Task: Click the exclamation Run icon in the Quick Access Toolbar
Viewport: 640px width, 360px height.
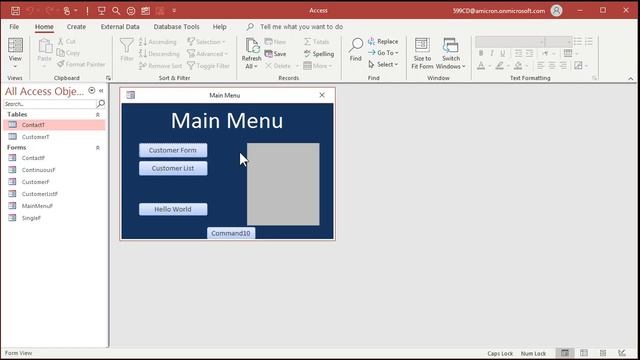Action: (87, 11)
